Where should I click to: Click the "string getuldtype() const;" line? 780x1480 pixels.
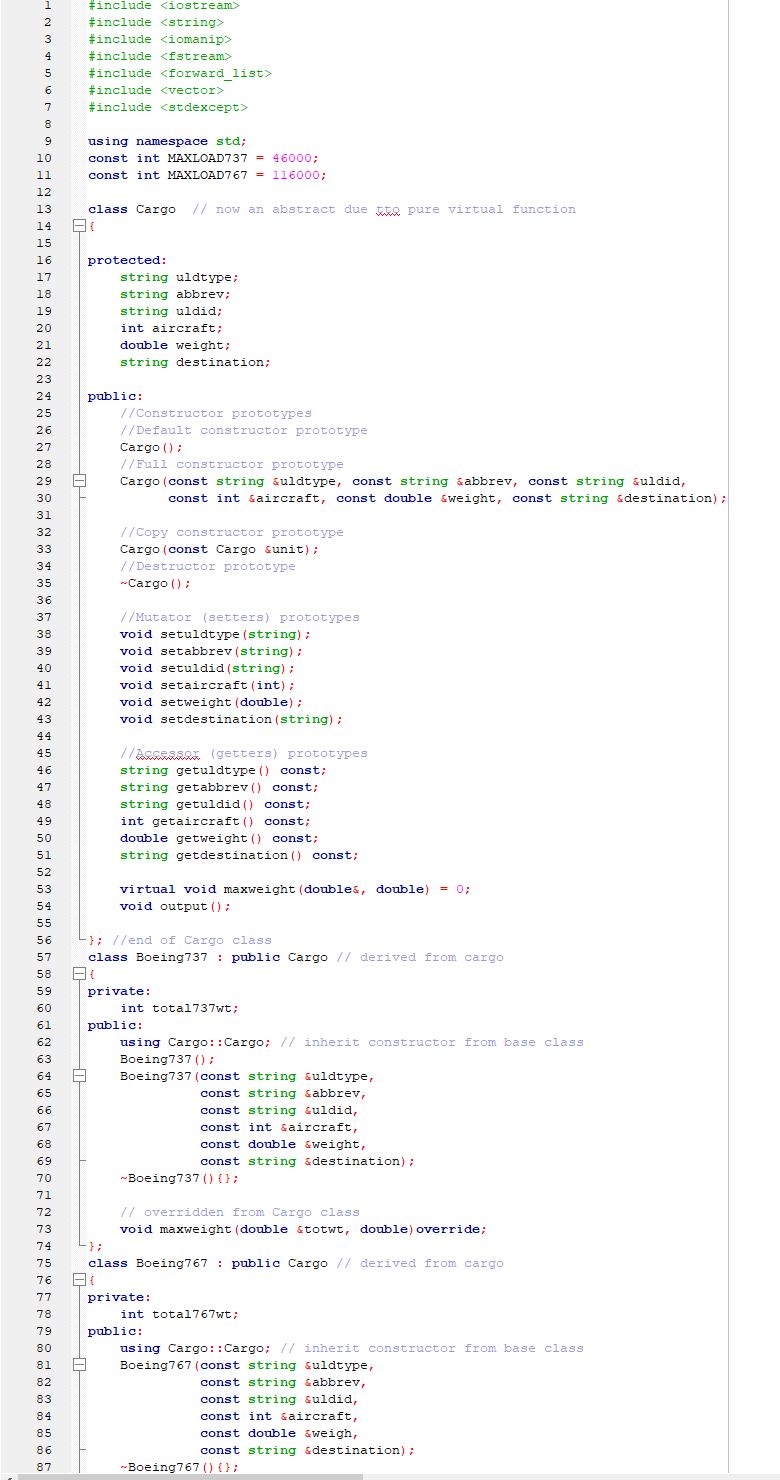[x=224, y=770]
